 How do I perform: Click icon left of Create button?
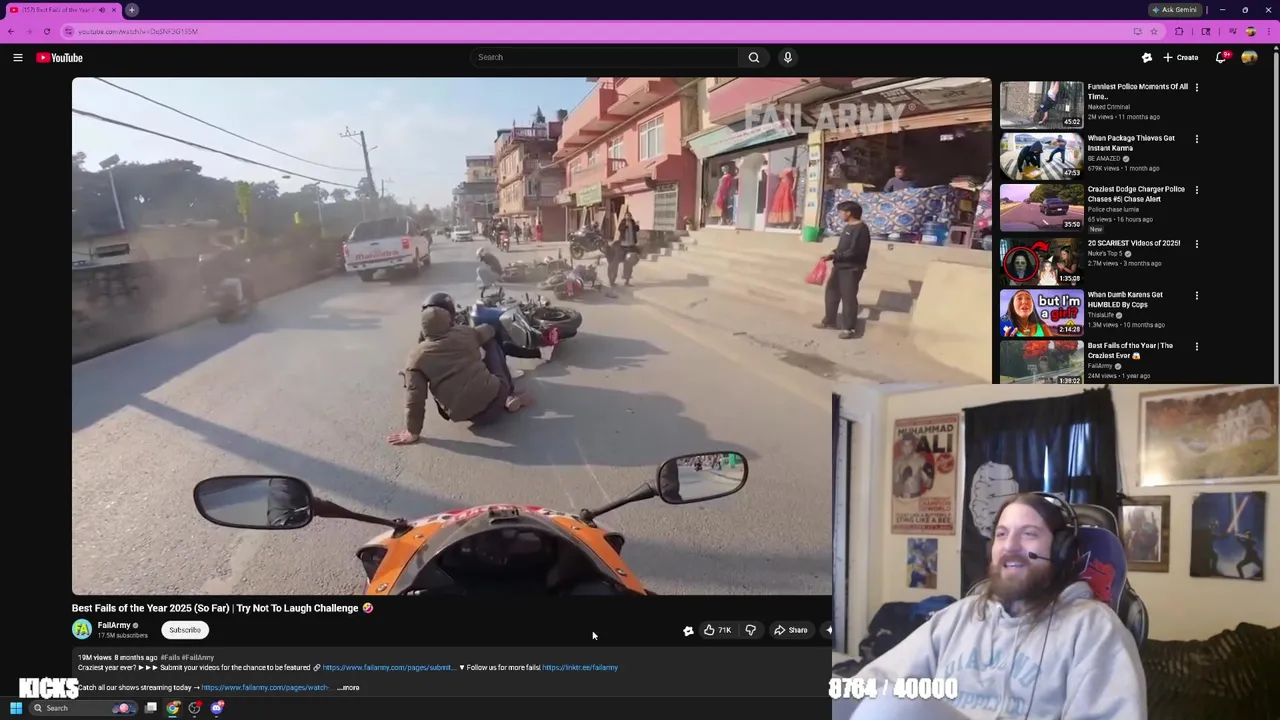1147,58
